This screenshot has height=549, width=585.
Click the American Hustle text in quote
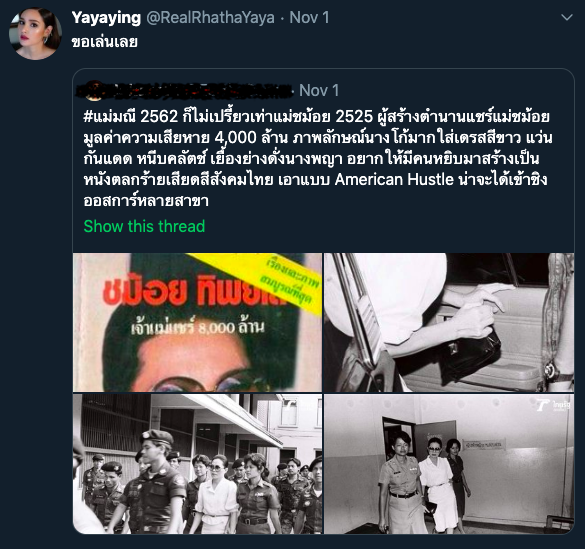394,180
